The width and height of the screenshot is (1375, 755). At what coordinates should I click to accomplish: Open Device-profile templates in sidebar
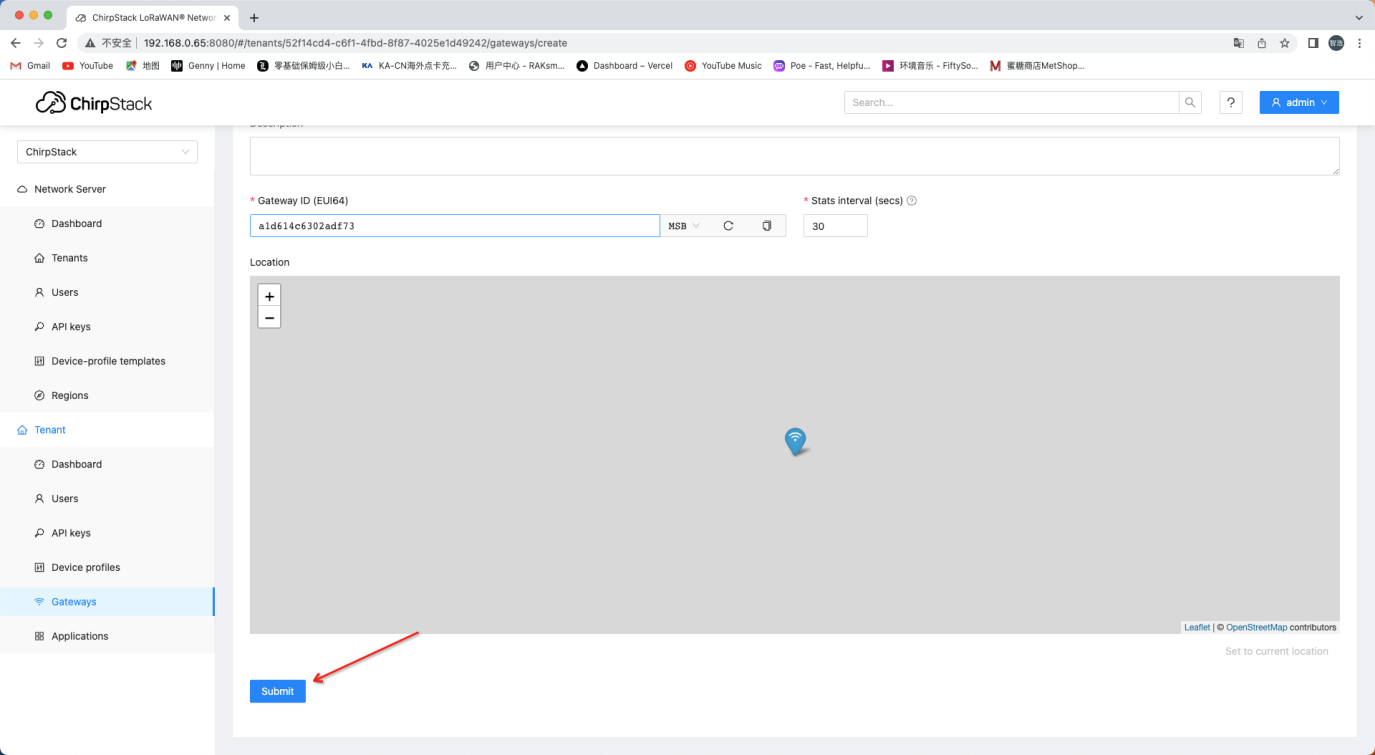point(108,361)
